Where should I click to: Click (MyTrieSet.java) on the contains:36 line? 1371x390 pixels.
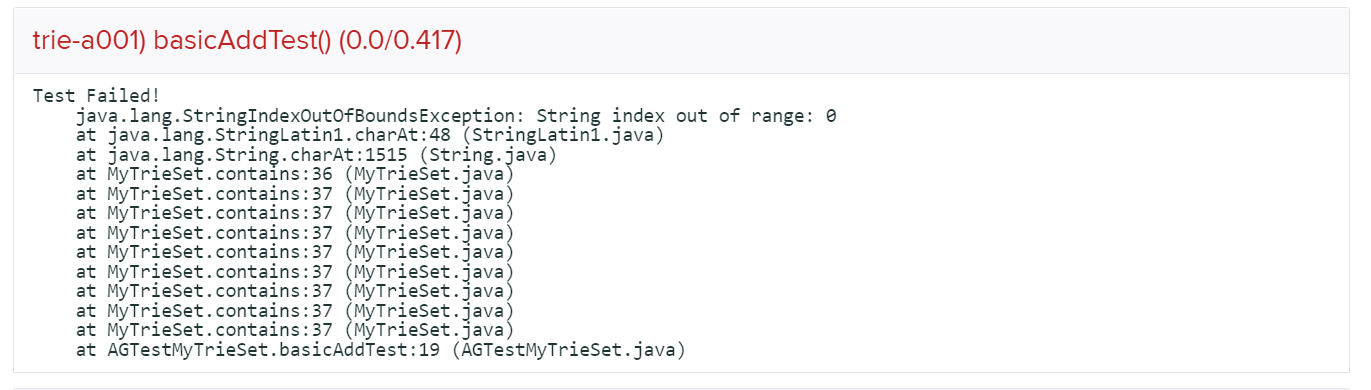(428, 174)
